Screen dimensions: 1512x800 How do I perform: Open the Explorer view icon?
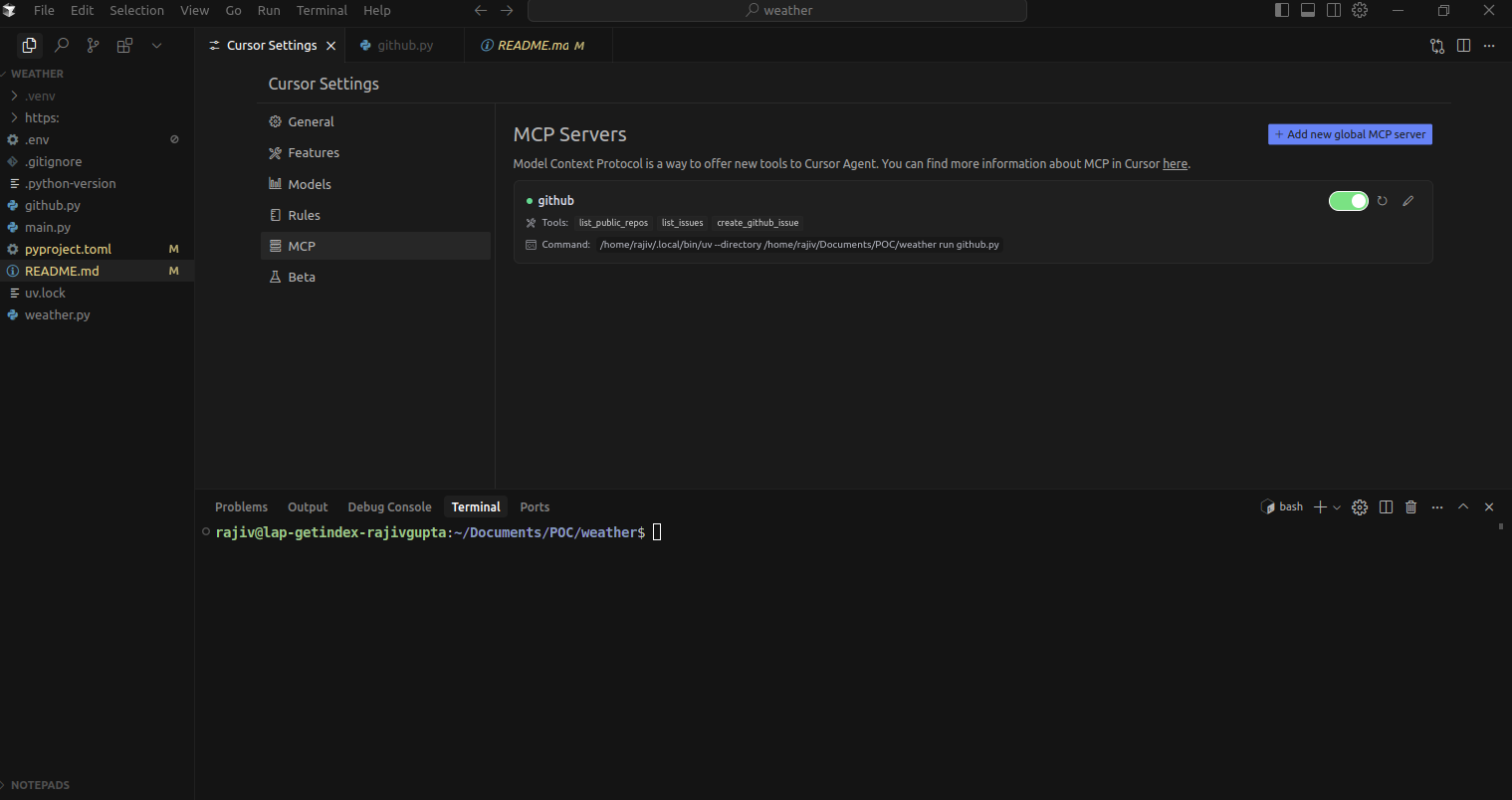point(29,45)
